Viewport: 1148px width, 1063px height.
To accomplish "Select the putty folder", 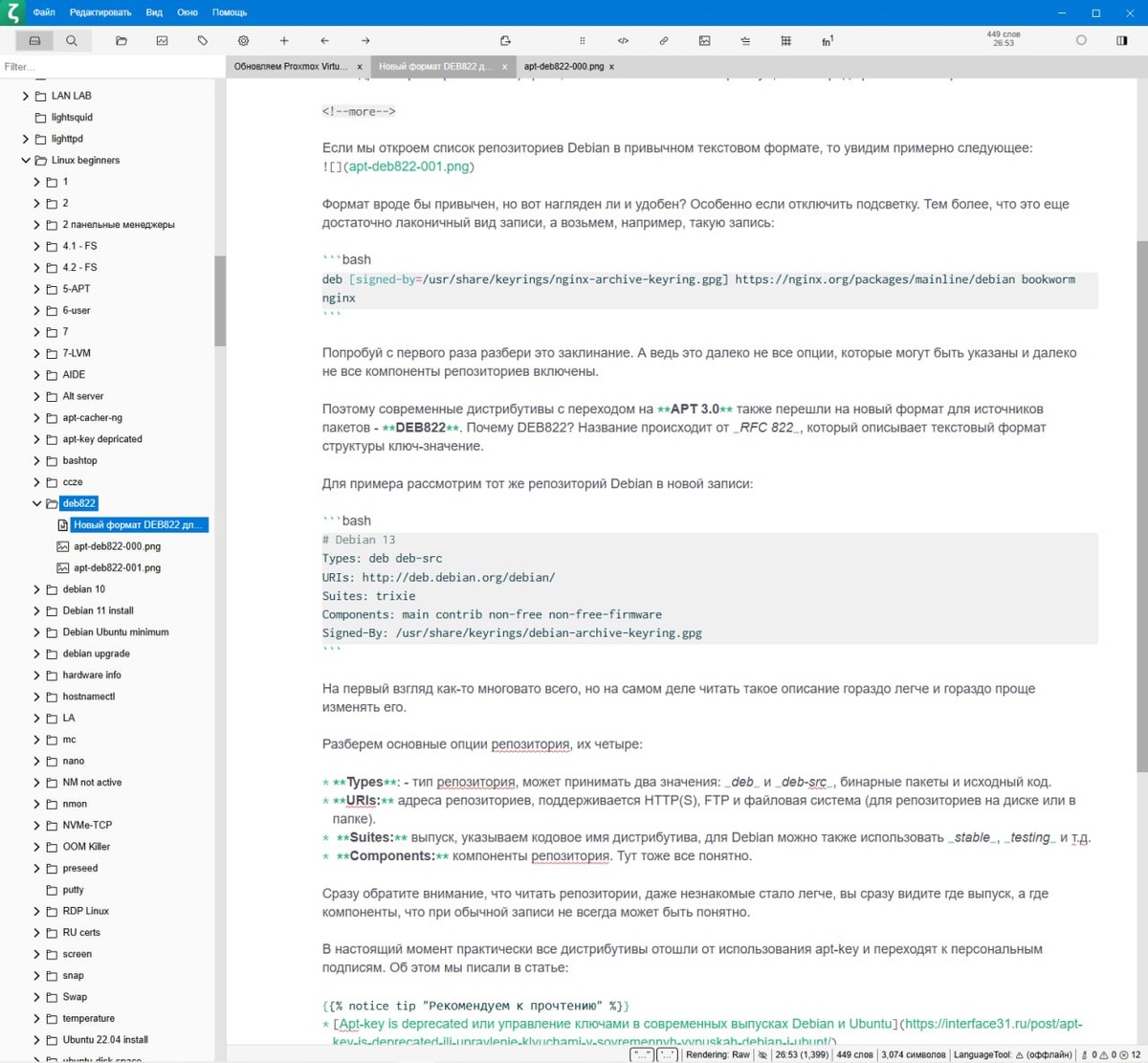I will [x=73, y=890].
